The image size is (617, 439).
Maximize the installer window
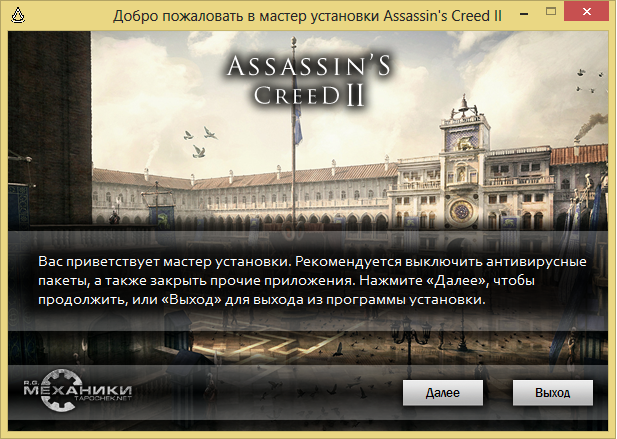pyautogui.click(x=551, y=12)
